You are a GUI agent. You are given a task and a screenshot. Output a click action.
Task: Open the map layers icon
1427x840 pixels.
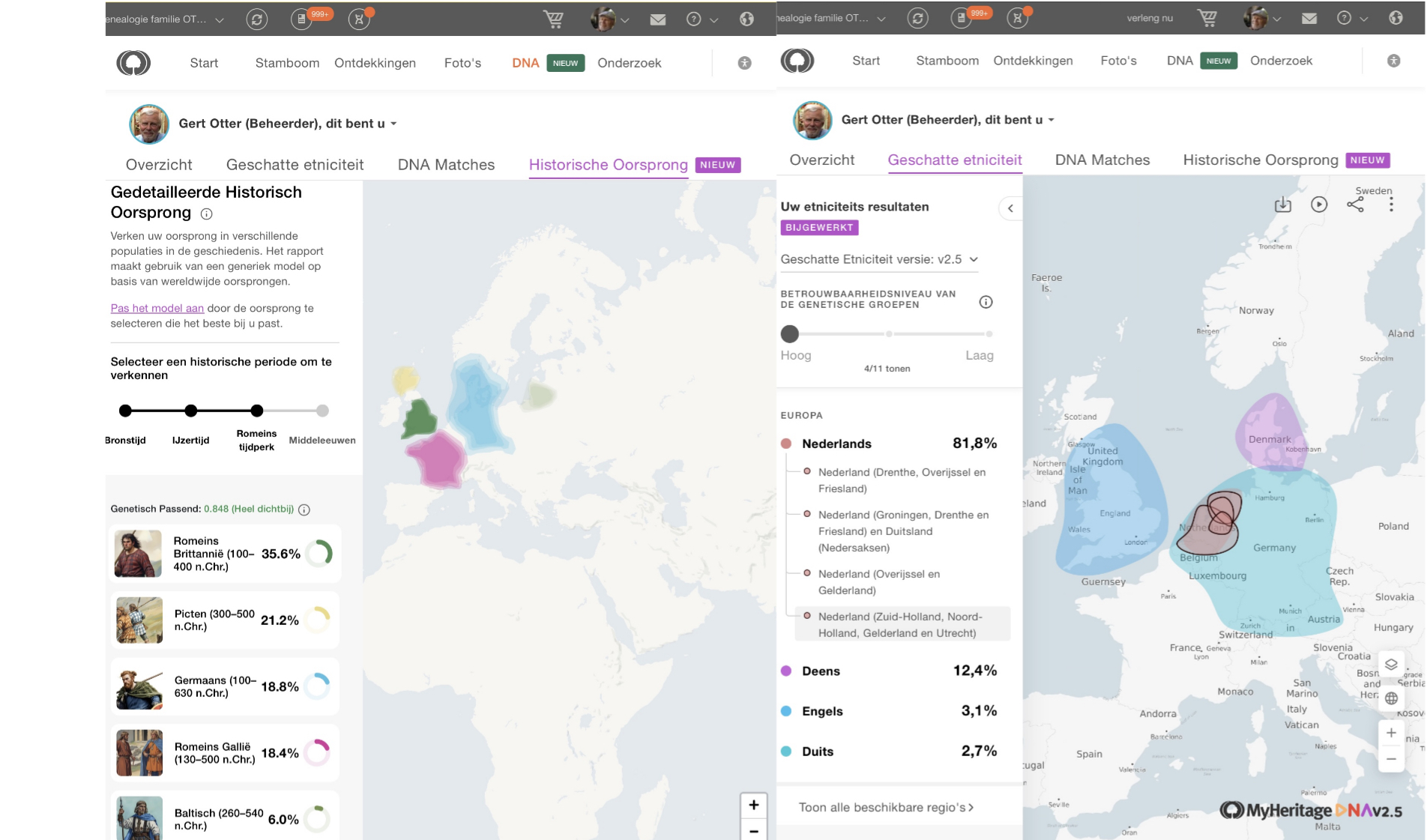(1391, 665)
